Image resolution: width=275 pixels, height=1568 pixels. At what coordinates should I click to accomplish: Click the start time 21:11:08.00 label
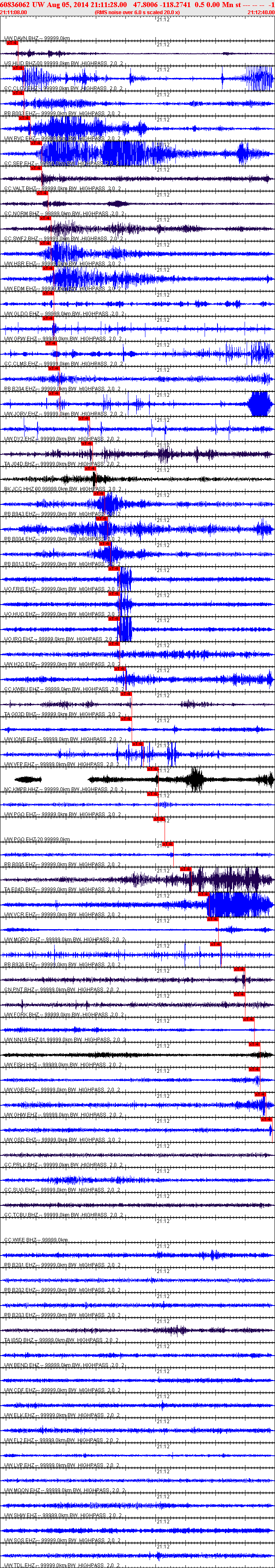click(x=13, y=12)
